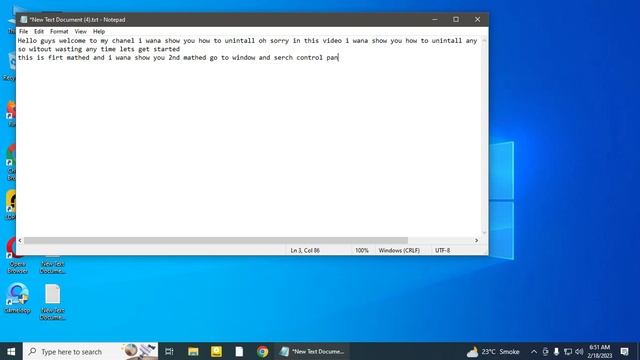Select the Opera Browser desktop shortcut
Image resolution: width=640 pixels, height=360 pixels.
pyautogui.click(x=17, y=256)
